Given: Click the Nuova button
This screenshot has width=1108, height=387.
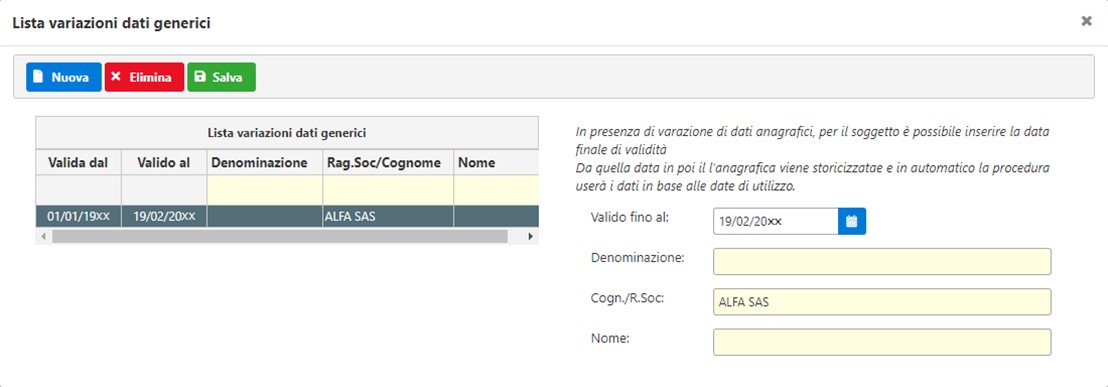Looking at the screenshot, I should 64,77.
